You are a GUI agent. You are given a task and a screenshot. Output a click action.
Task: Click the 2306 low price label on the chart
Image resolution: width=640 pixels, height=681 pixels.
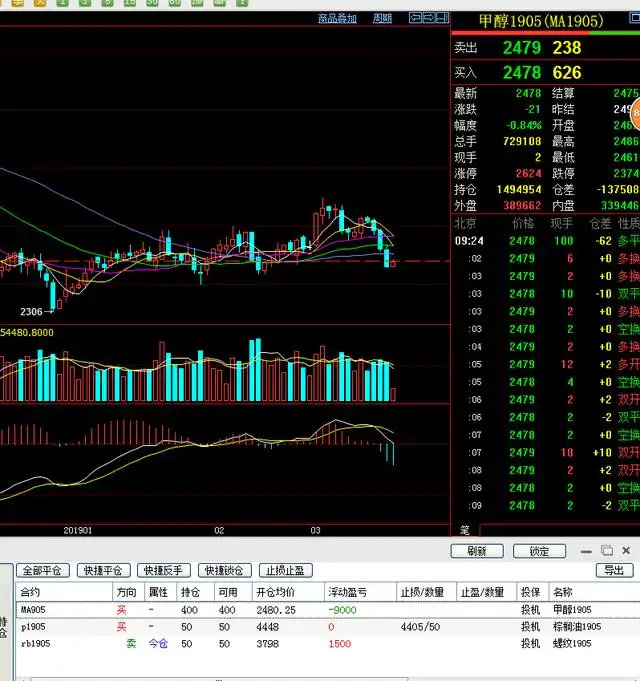[31, 311]
